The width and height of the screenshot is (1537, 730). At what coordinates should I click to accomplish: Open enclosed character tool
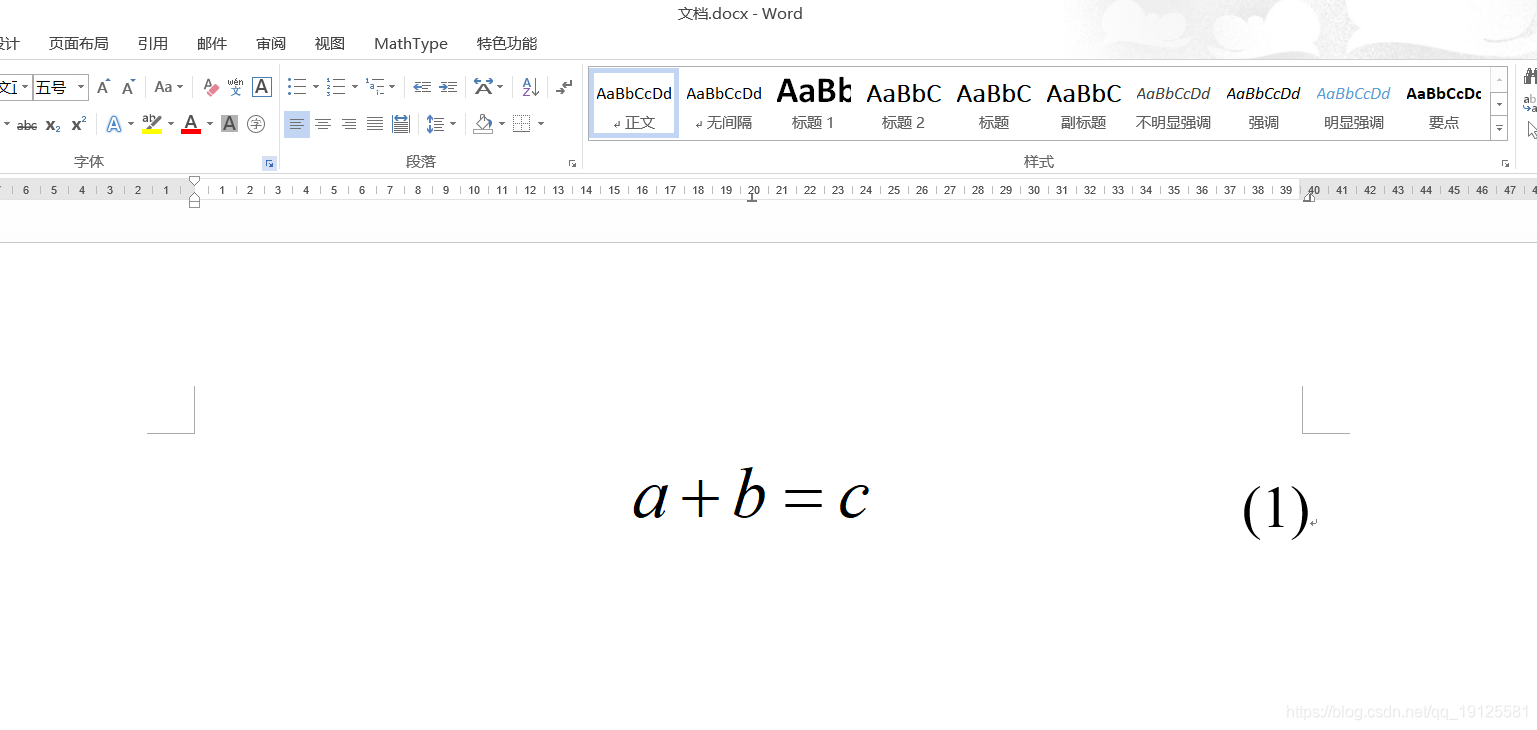pyautogui.click(x=256, y=124)
